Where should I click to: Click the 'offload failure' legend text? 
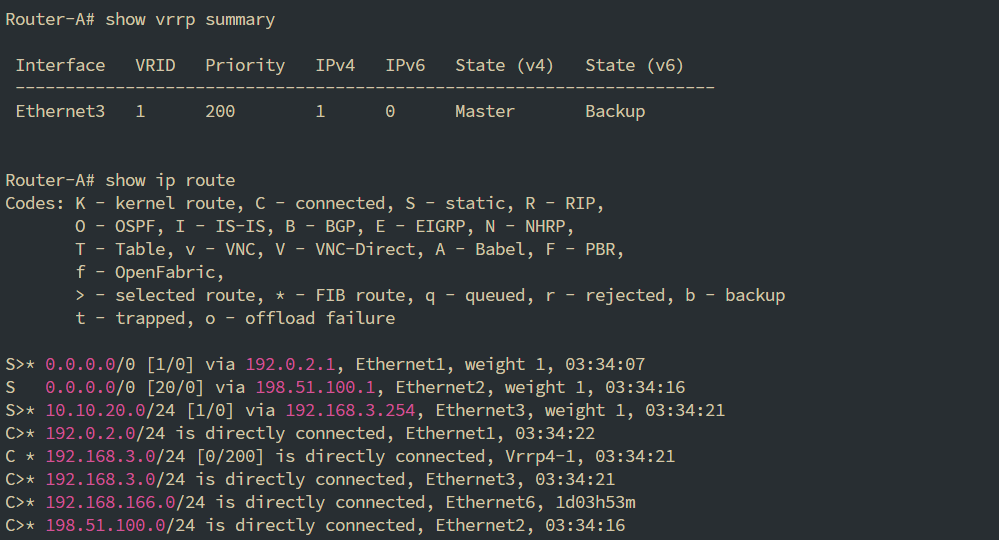pyautogui.click(x=320, y=318)
